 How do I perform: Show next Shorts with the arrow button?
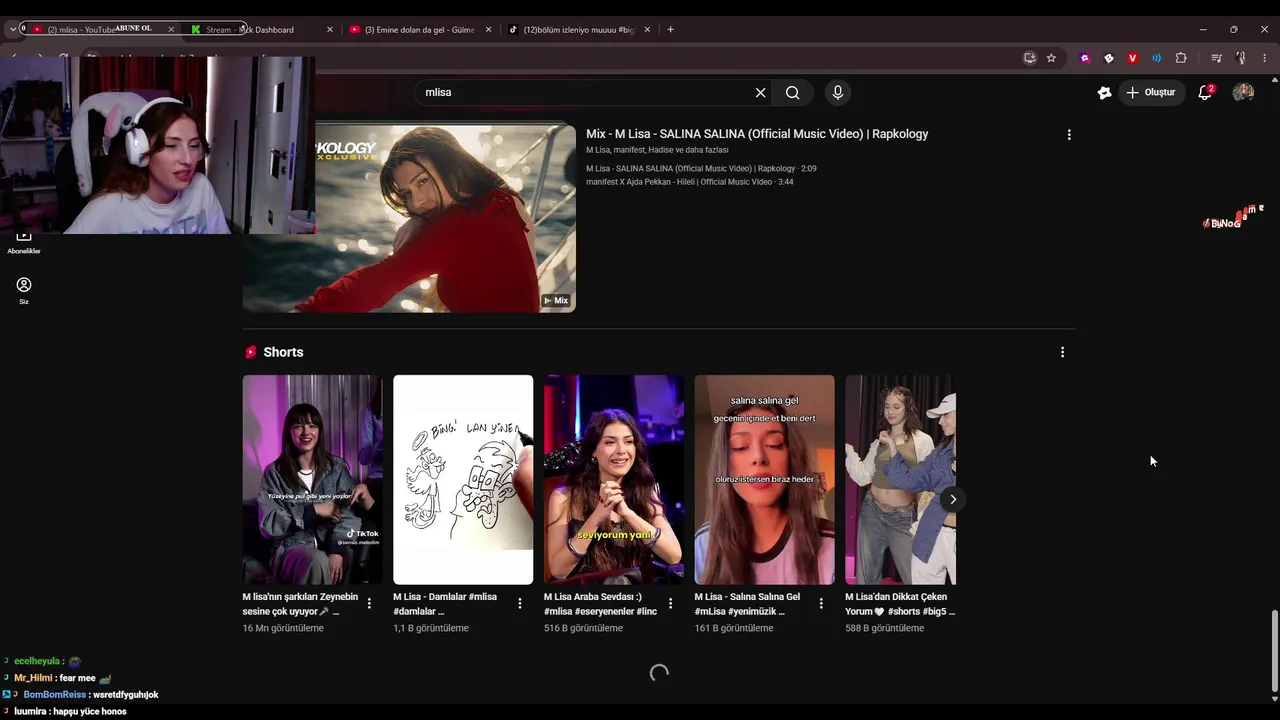pos(953,499)
